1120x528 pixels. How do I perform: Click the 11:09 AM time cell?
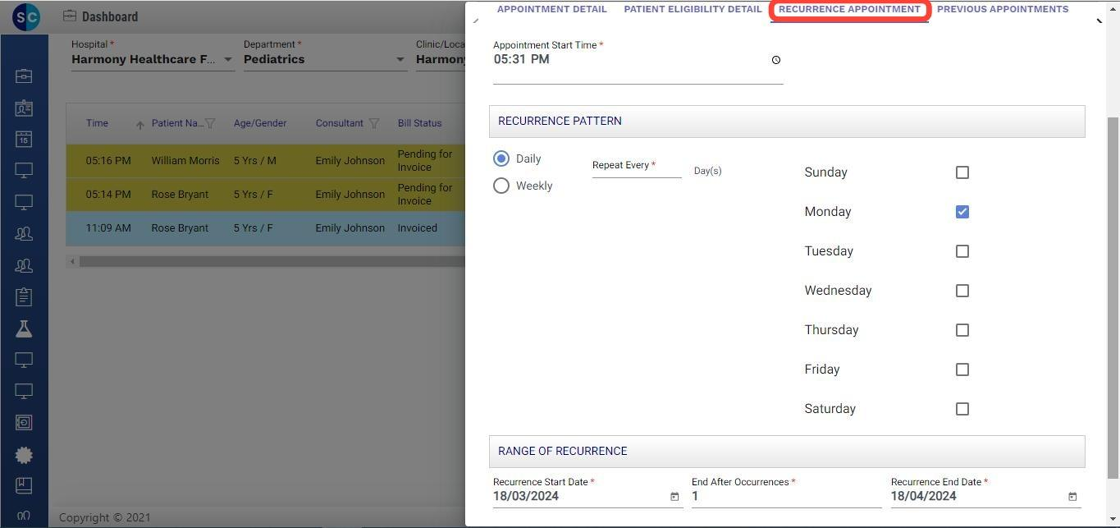109,228
